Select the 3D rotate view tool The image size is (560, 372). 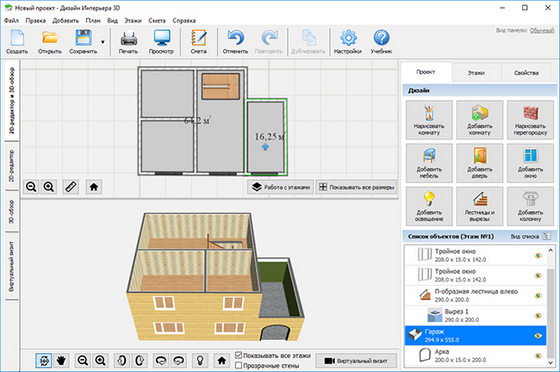[44, 361]
